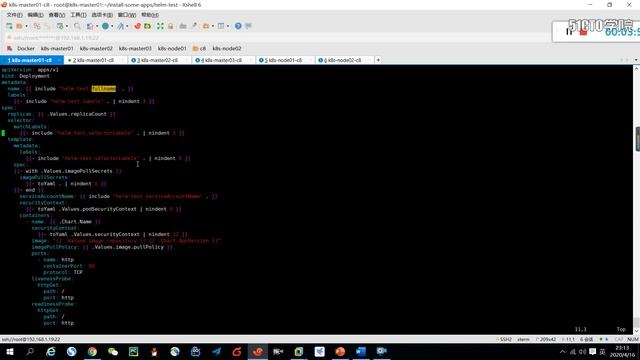The width and height of the screenshot is (640, 360).
Task: Toggle full screen mode icon
Action: (x=160, y=26)
